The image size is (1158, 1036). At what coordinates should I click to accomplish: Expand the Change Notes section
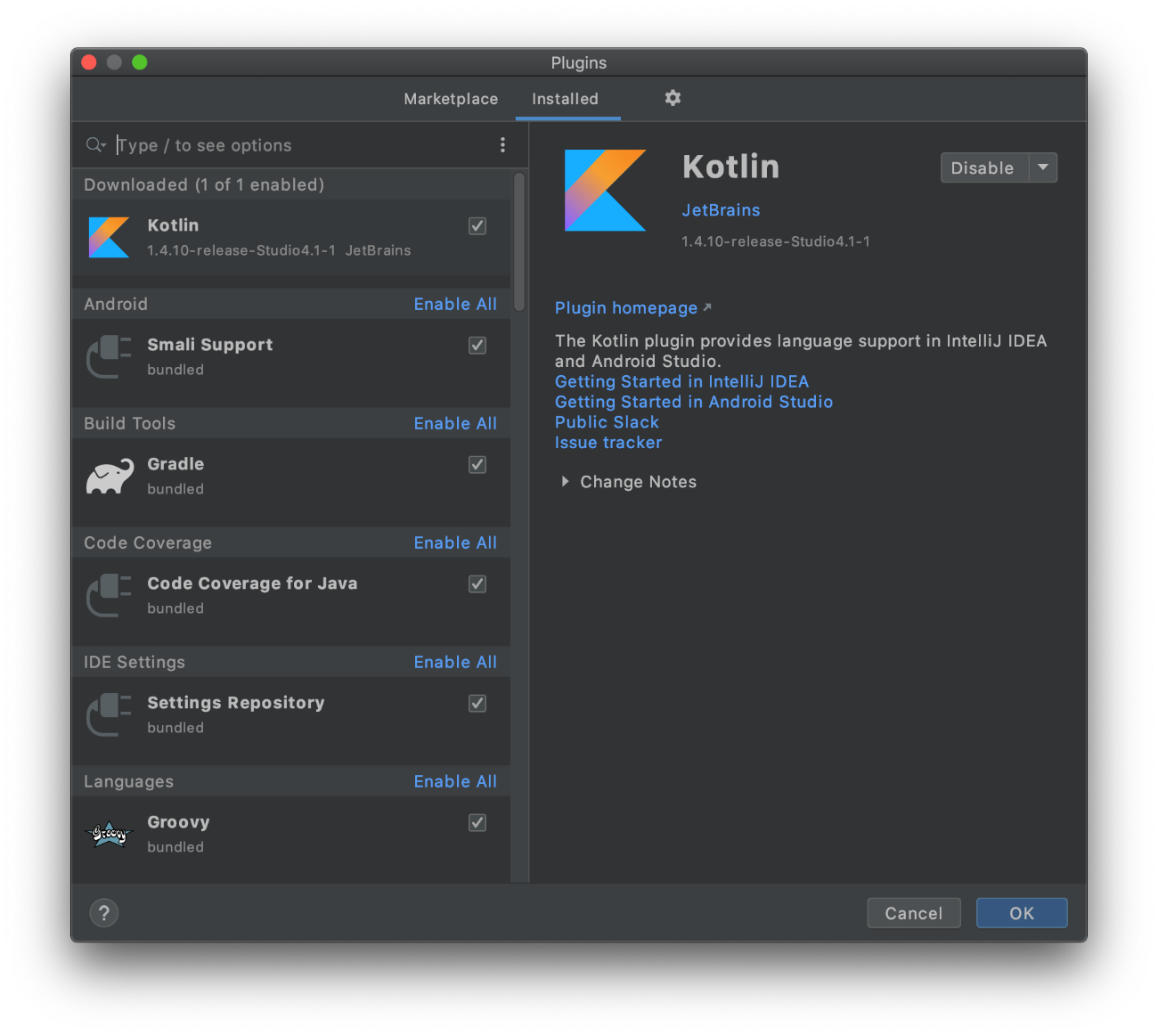click(x=565, y=482)
